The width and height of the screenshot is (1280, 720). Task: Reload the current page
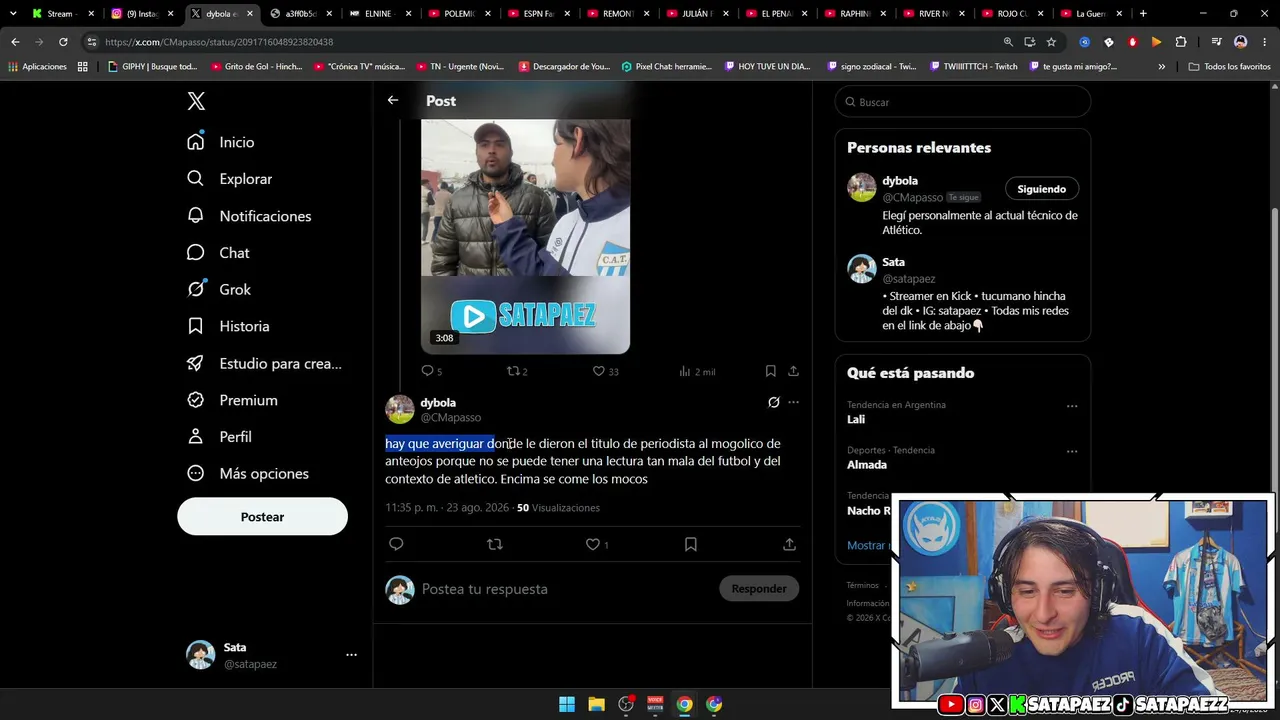63,42
